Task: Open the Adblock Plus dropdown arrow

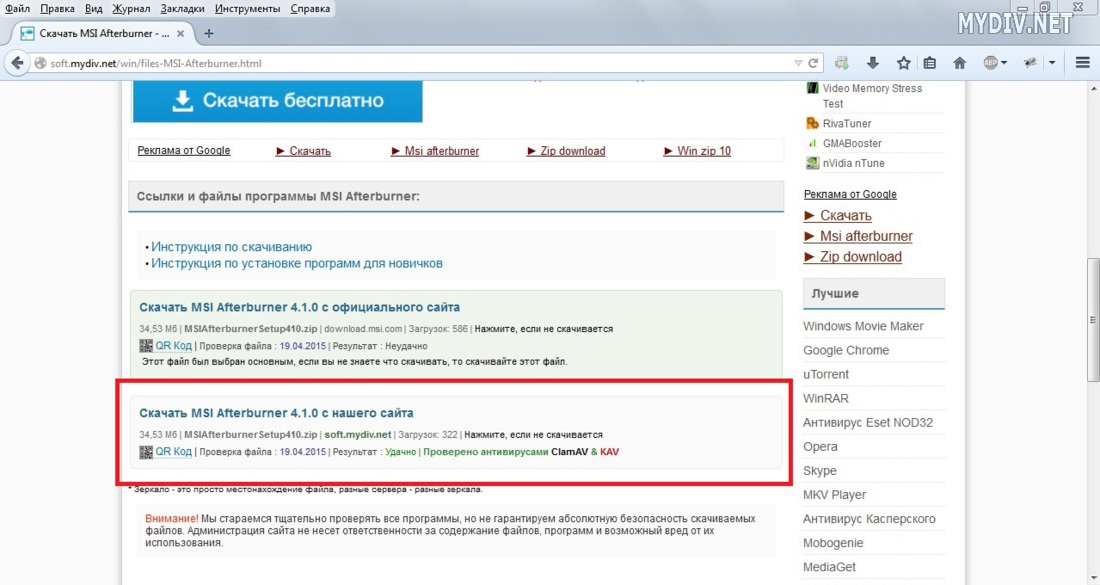Action: coord(1005,63)
